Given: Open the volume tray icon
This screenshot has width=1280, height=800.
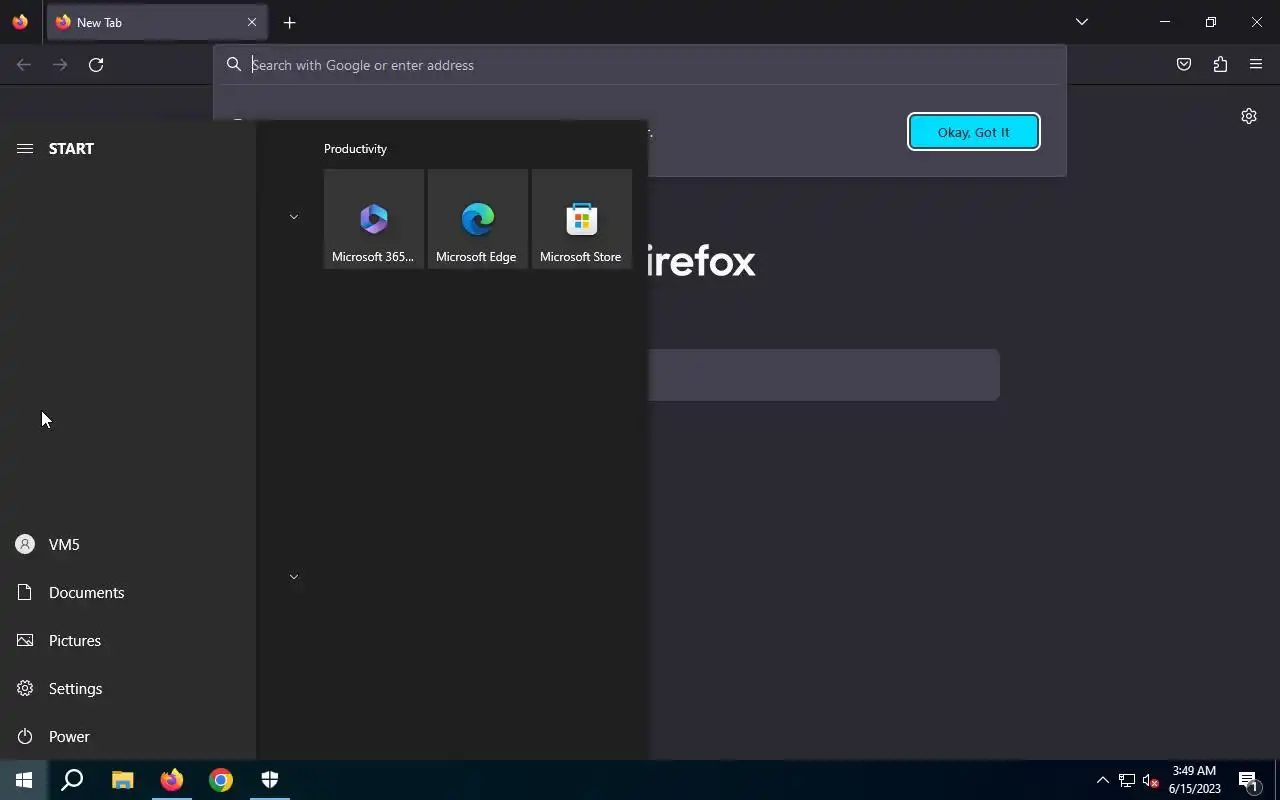Looking at the screenshot, I should [x=1150, y=780].
